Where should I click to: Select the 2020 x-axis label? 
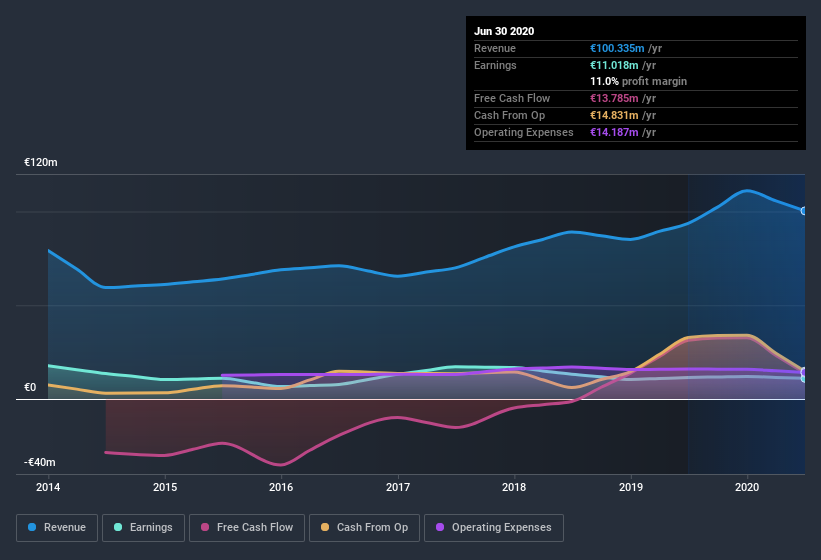click(x=747, y=487)
